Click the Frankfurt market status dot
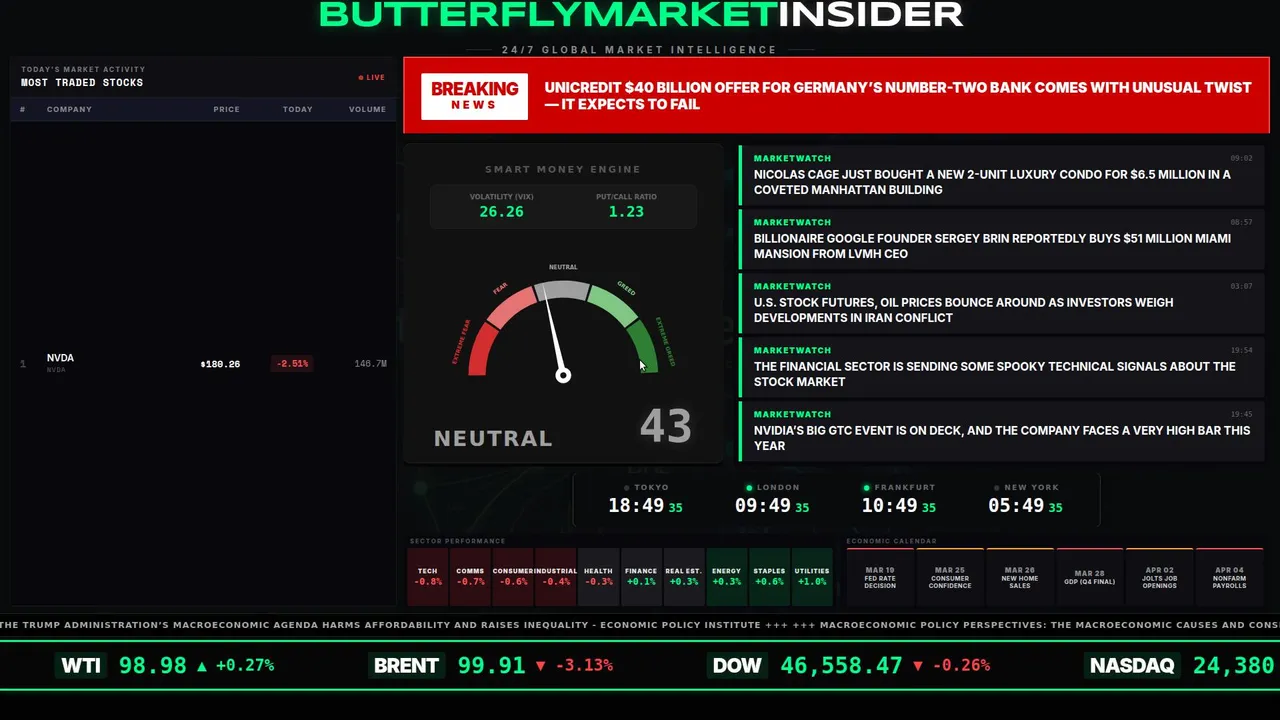1280x720 pixels. coord(867,488)
